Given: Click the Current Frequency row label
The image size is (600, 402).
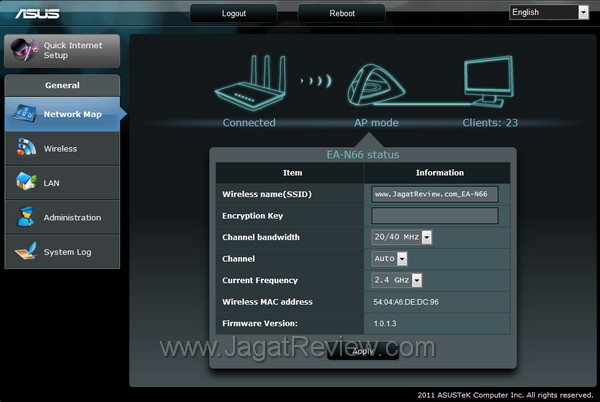Looking at the screenshot, I should tap(260, 281).
